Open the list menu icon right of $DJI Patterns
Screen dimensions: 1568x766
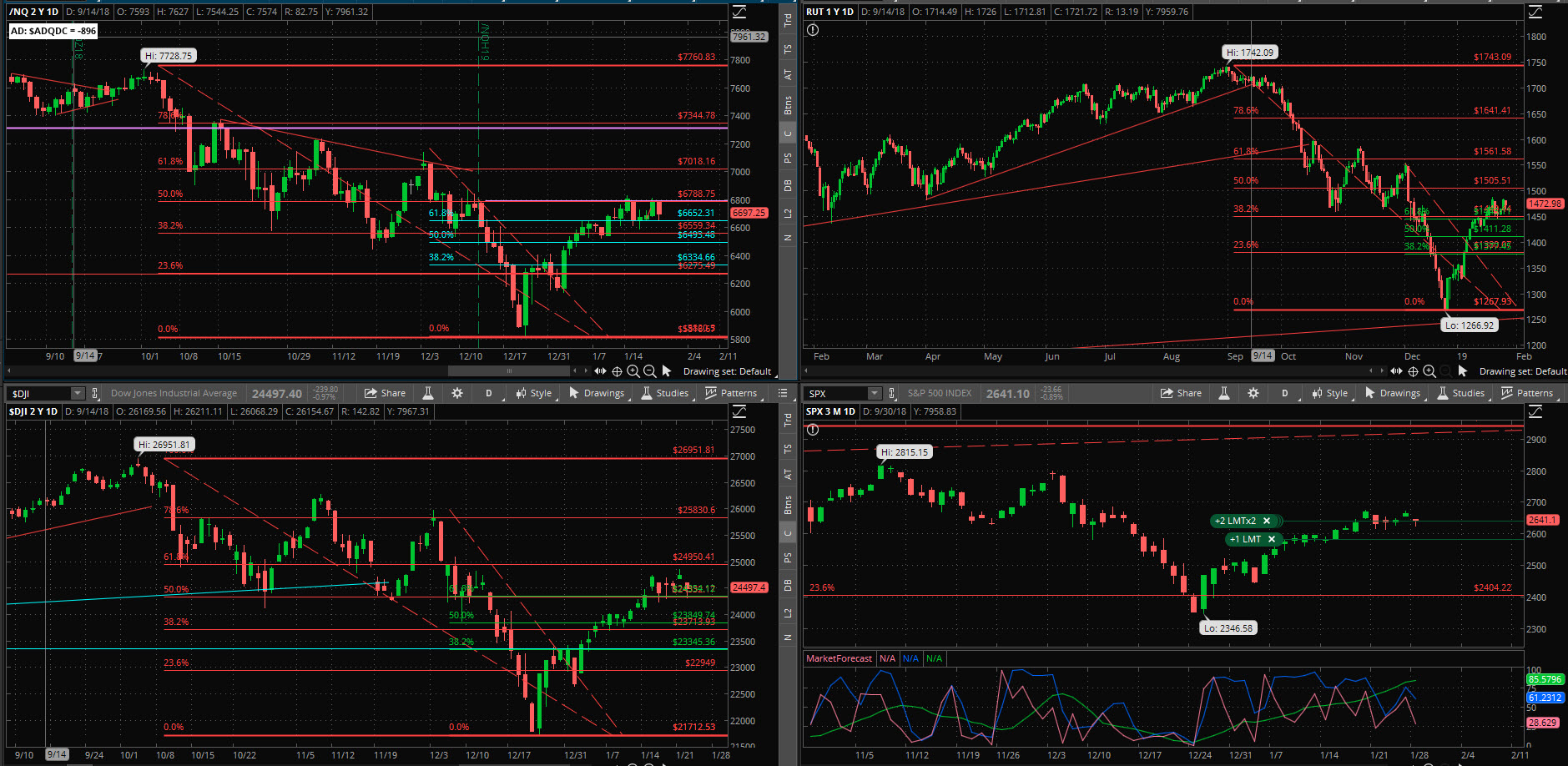(783, 393)
